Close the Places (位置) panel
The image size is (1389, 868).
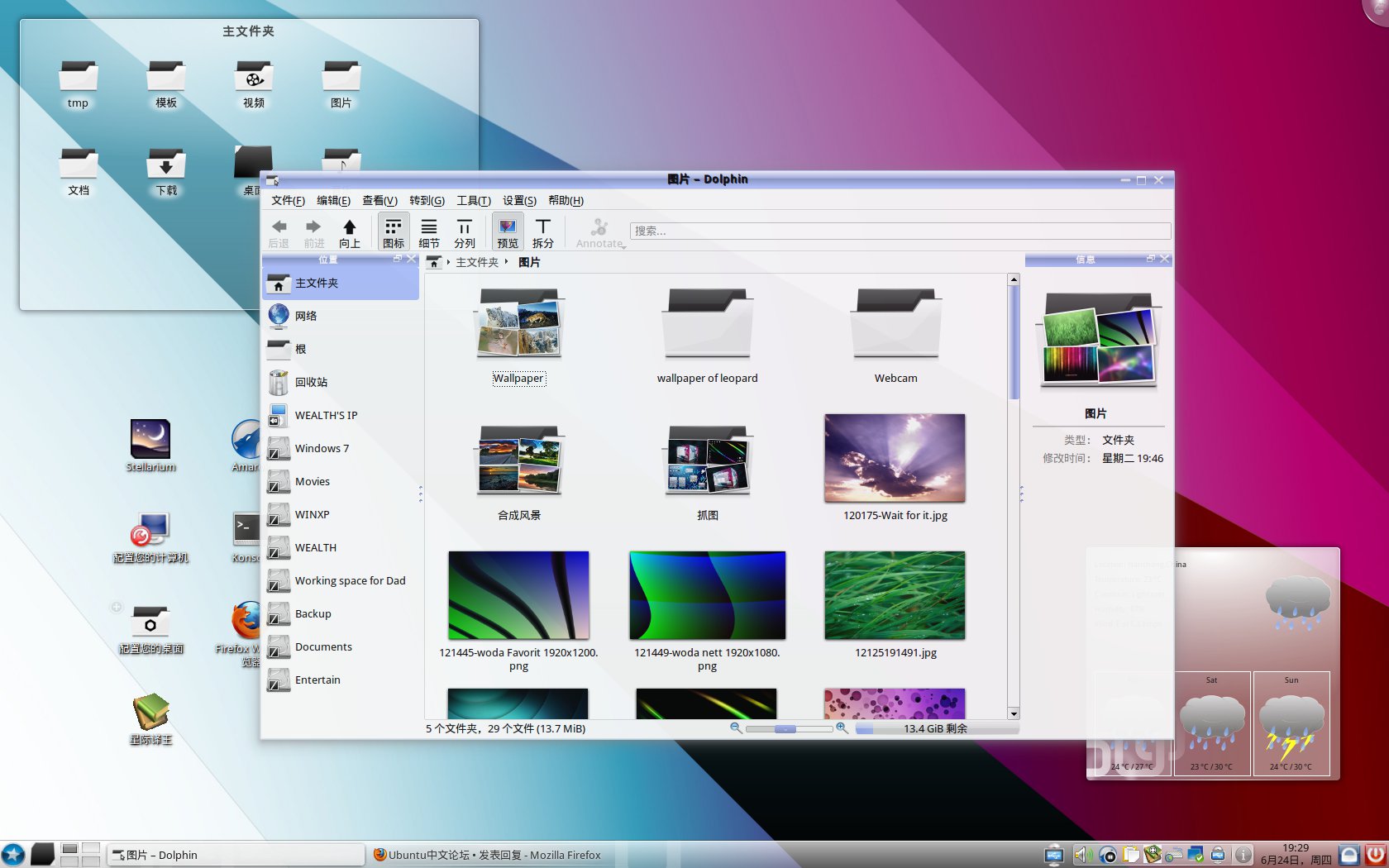411,259
